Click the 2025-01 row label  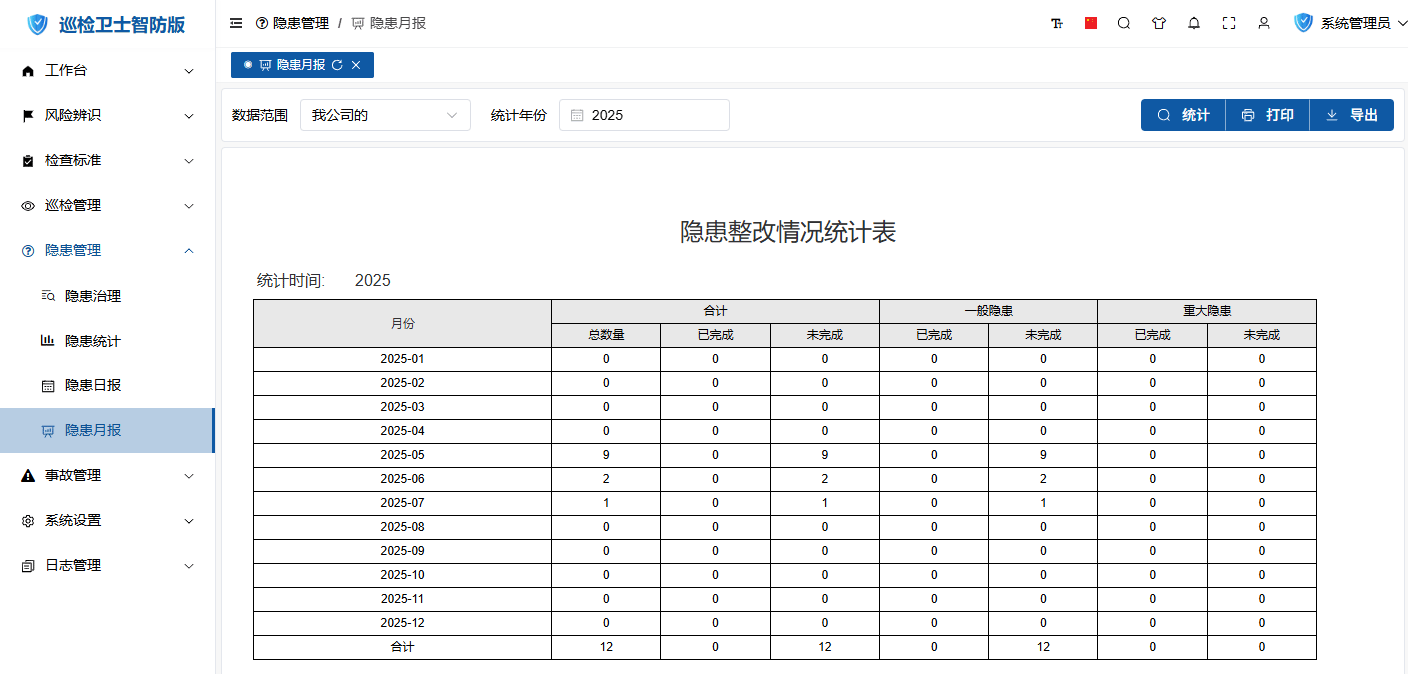(x=402, y=359)
